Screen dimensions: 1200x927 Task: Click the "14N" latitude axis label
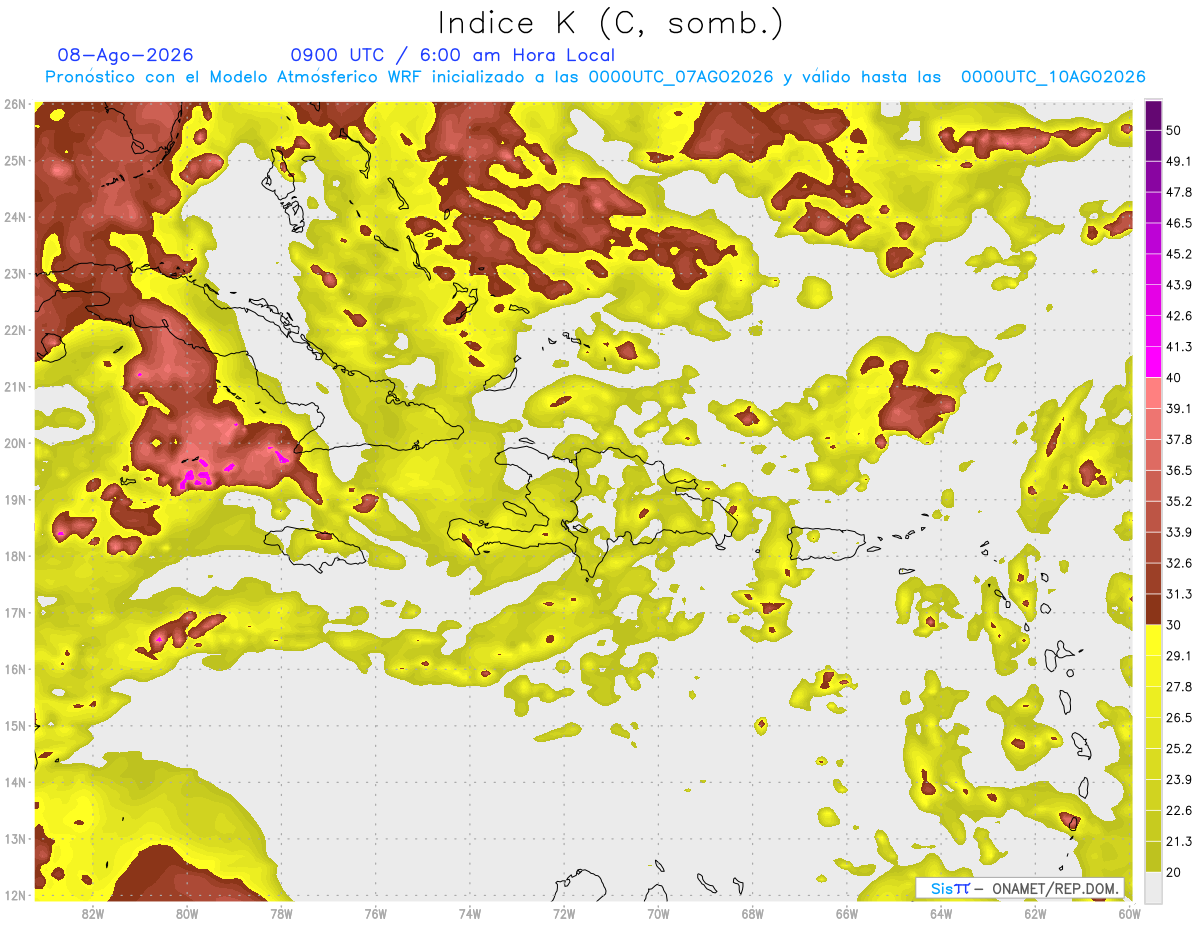[15, 782]
